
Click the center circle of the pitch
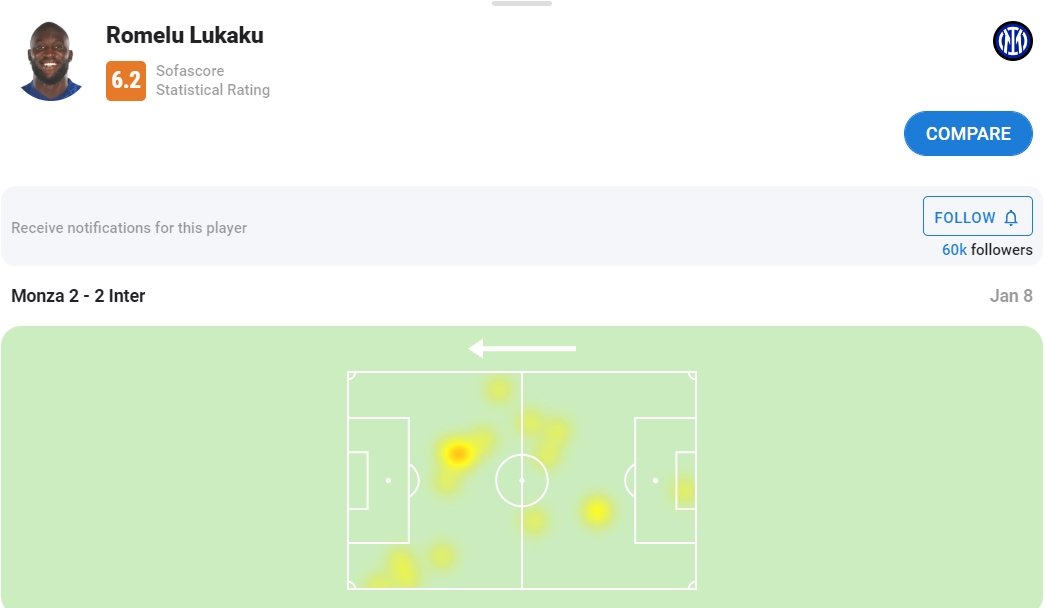[x=522, y=481]
